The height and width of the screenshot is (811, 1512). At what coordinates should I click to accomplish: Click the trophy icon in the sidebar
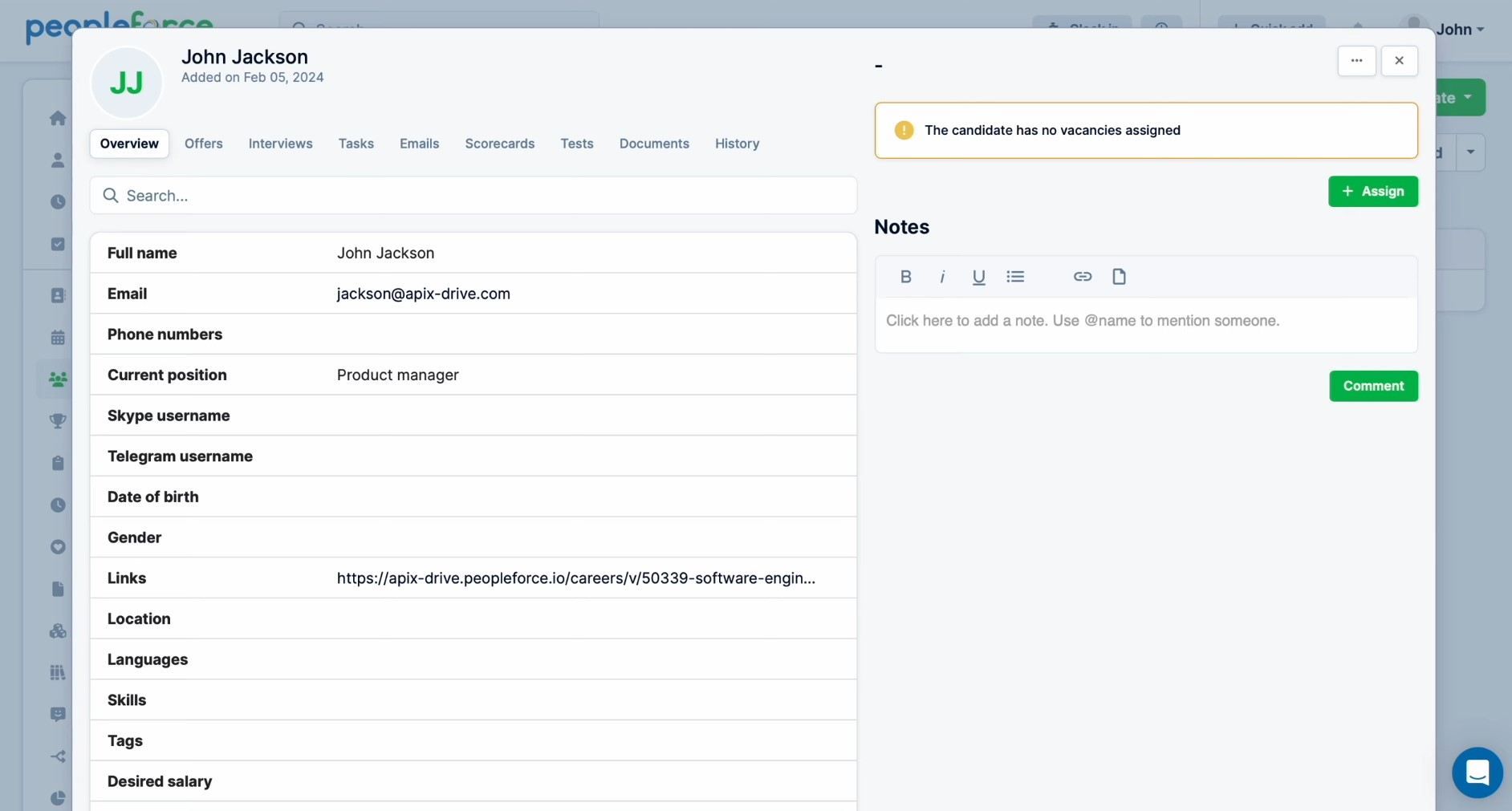[x=57, y=421]
